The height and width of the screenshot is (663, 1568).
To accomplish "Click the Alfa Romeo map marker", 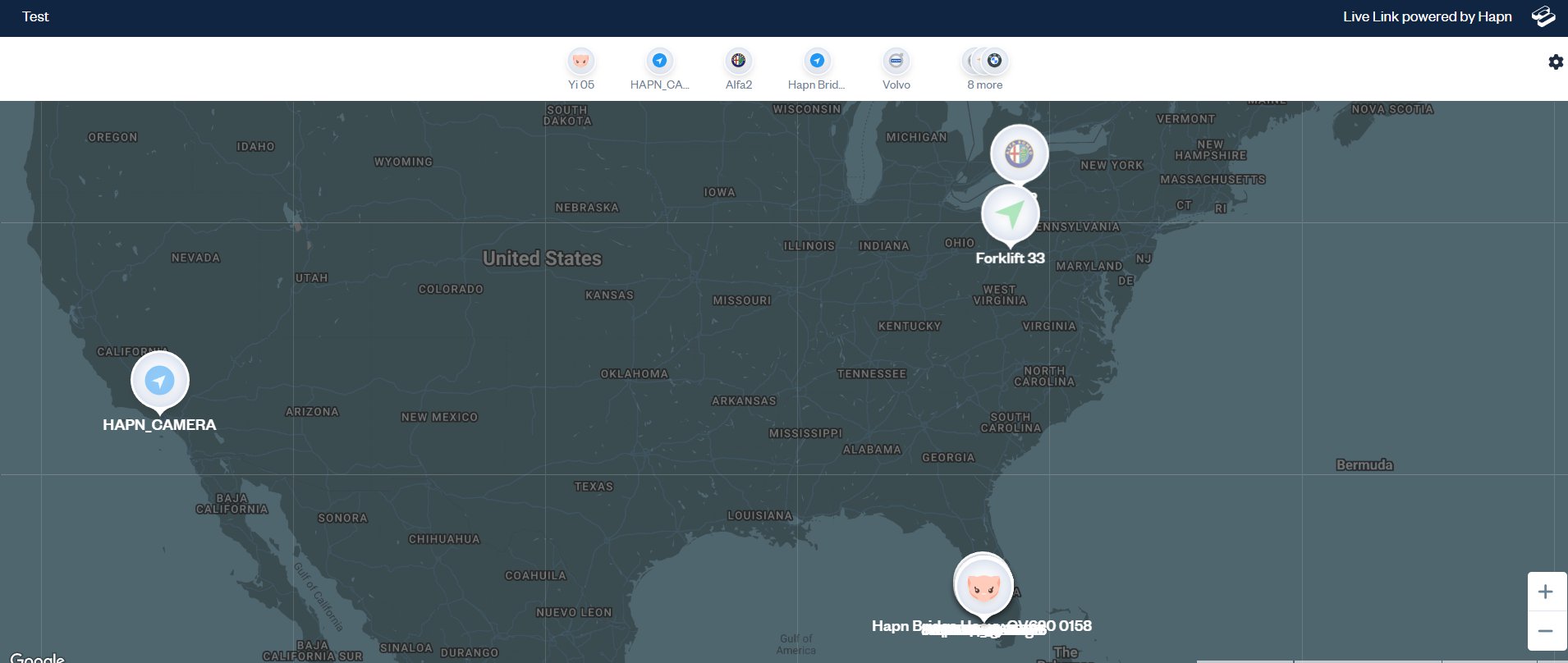I will tap(1020, 153).
